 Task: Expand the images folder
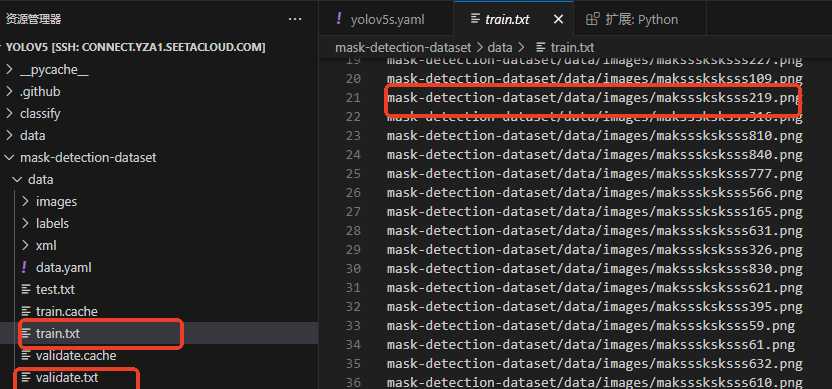pos(25,202)
